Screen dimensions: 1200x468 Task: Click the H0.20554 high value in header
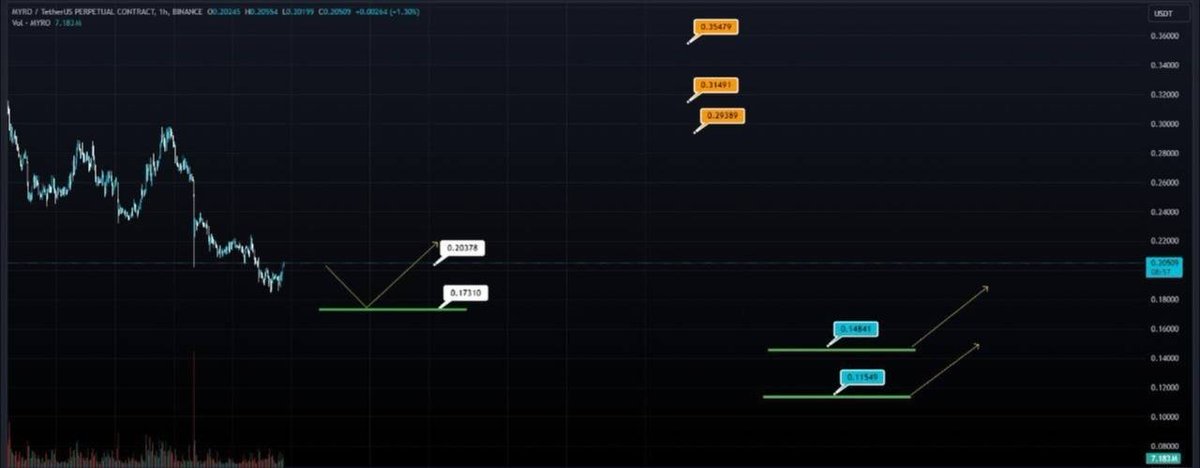tap(261, 12)
